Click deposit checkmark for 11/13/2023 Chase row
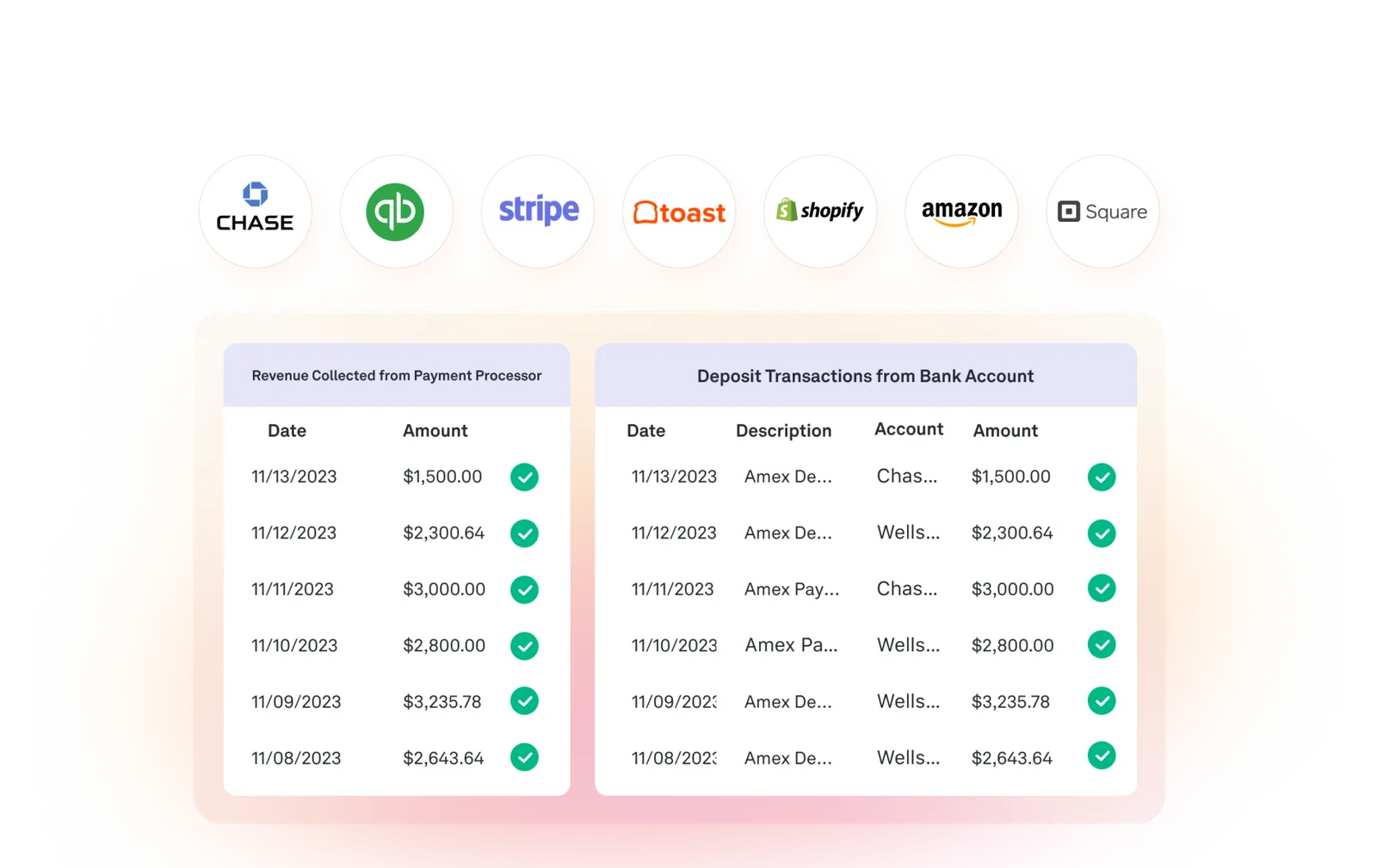 click(1102, 477)
